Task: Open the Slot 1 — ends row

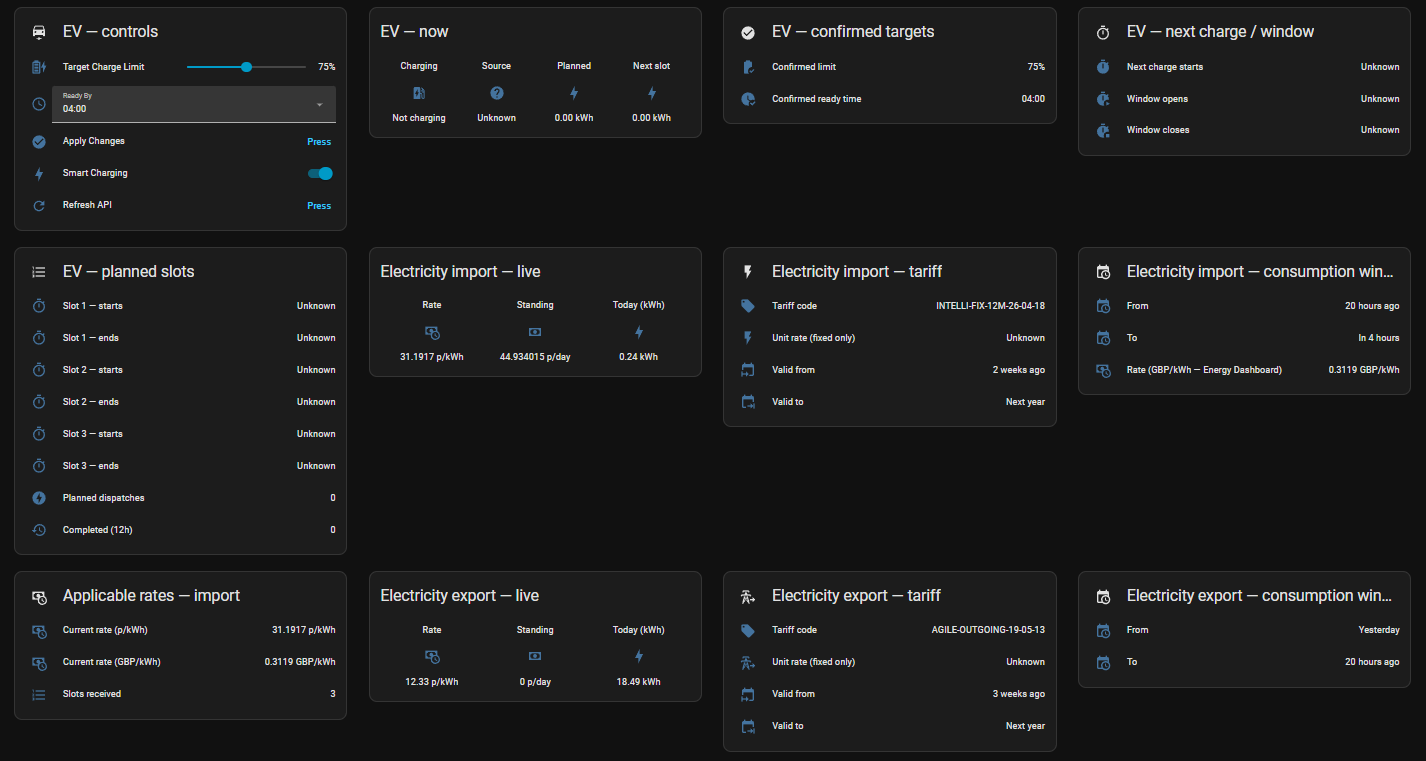Action: [181, 338]
